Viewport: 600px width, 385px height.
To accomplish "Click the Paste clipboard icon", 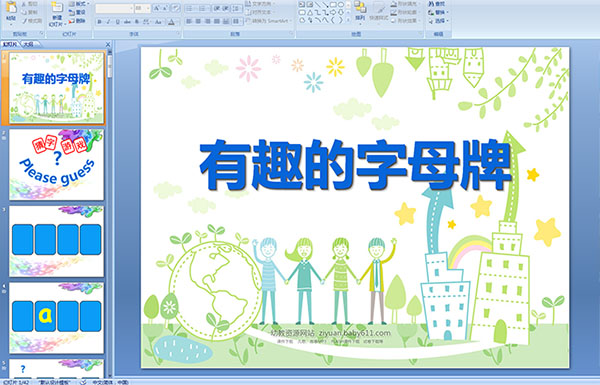I will coord(11,8).
